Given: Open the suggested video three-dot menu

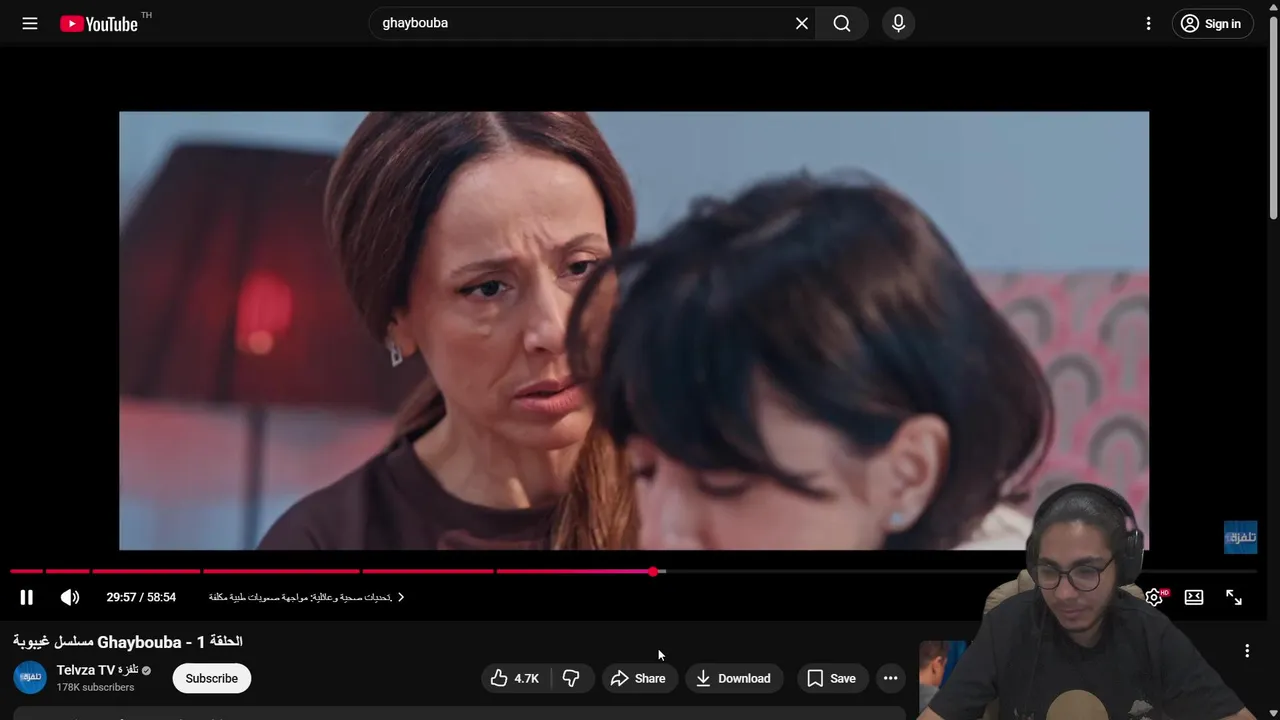Looking at the screenshot, I should tap(1247, 651).
